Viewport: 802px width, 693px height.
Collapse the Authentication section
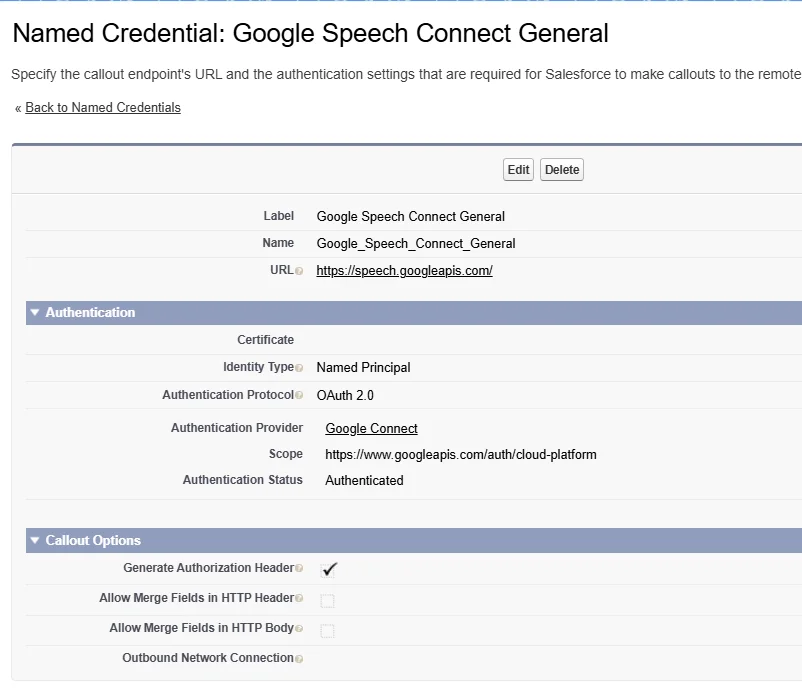pyautogui.click(x=35, y=313)
